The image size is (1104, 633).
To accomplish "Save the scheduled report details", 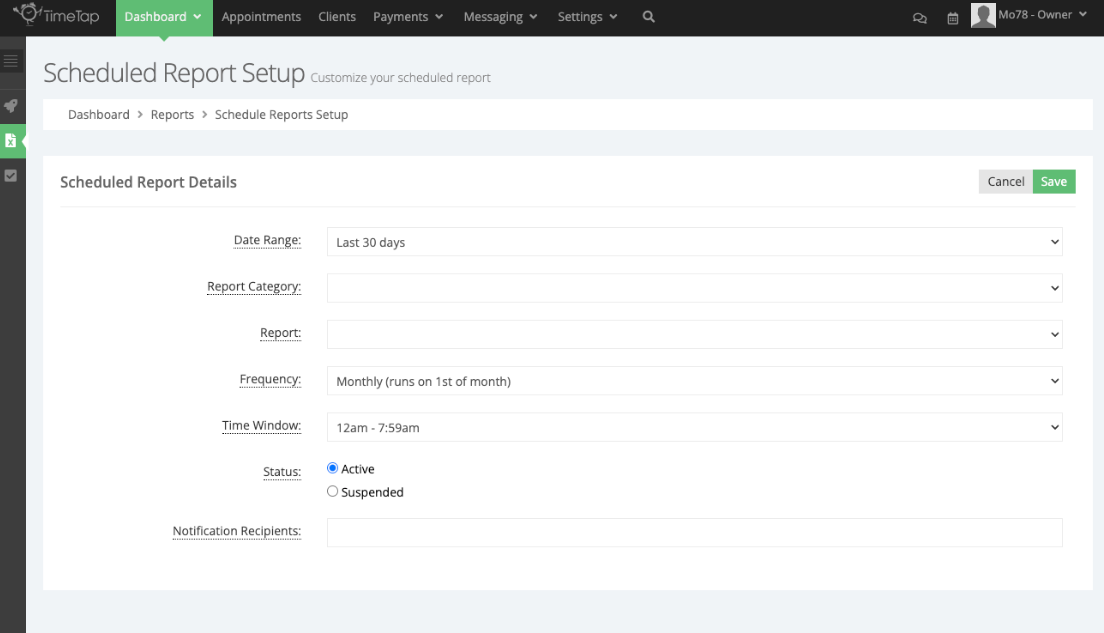I will tap(1054, 181).
